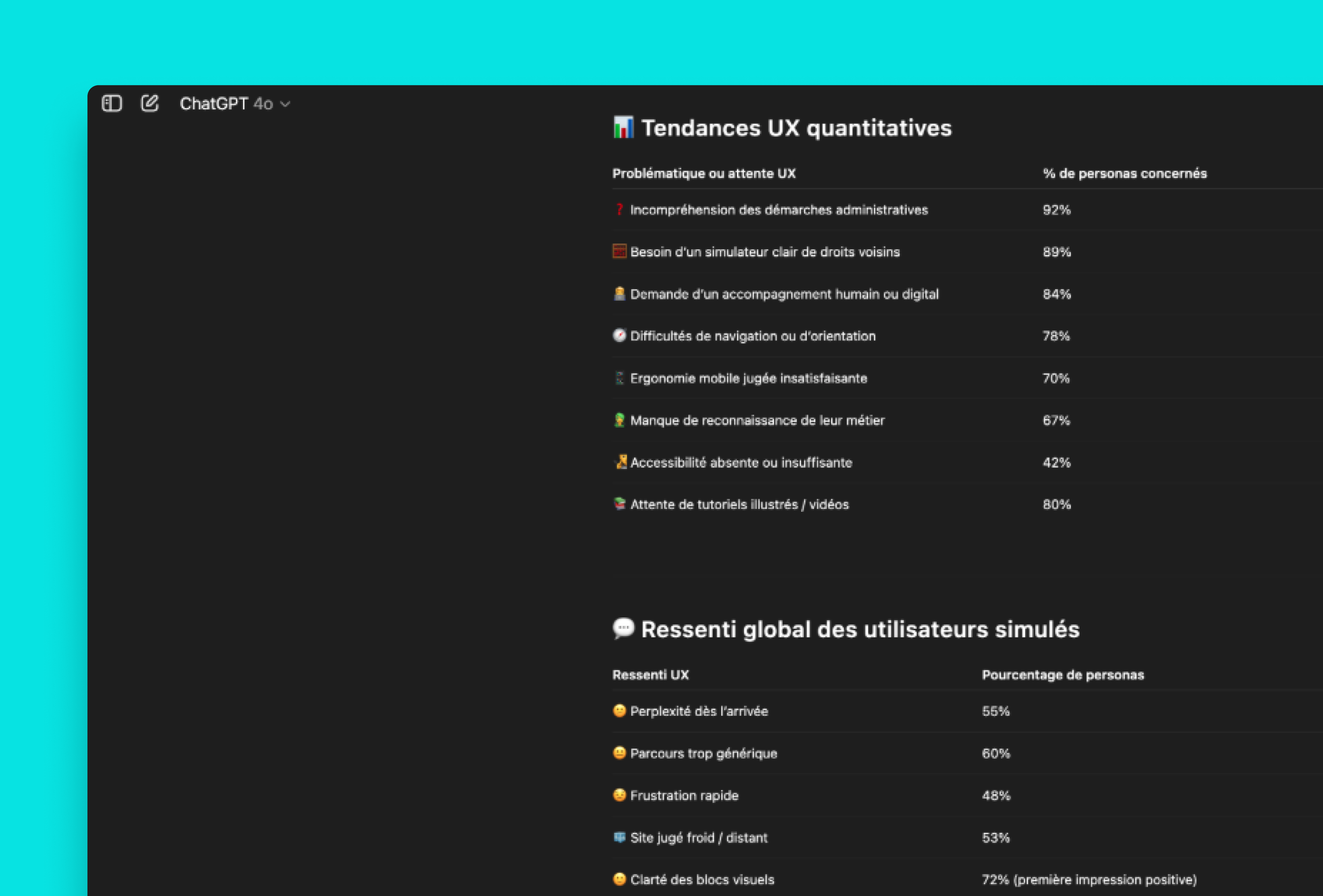Click the speech bubble emoji beside Ressenti global

click(x=623, y=629)
